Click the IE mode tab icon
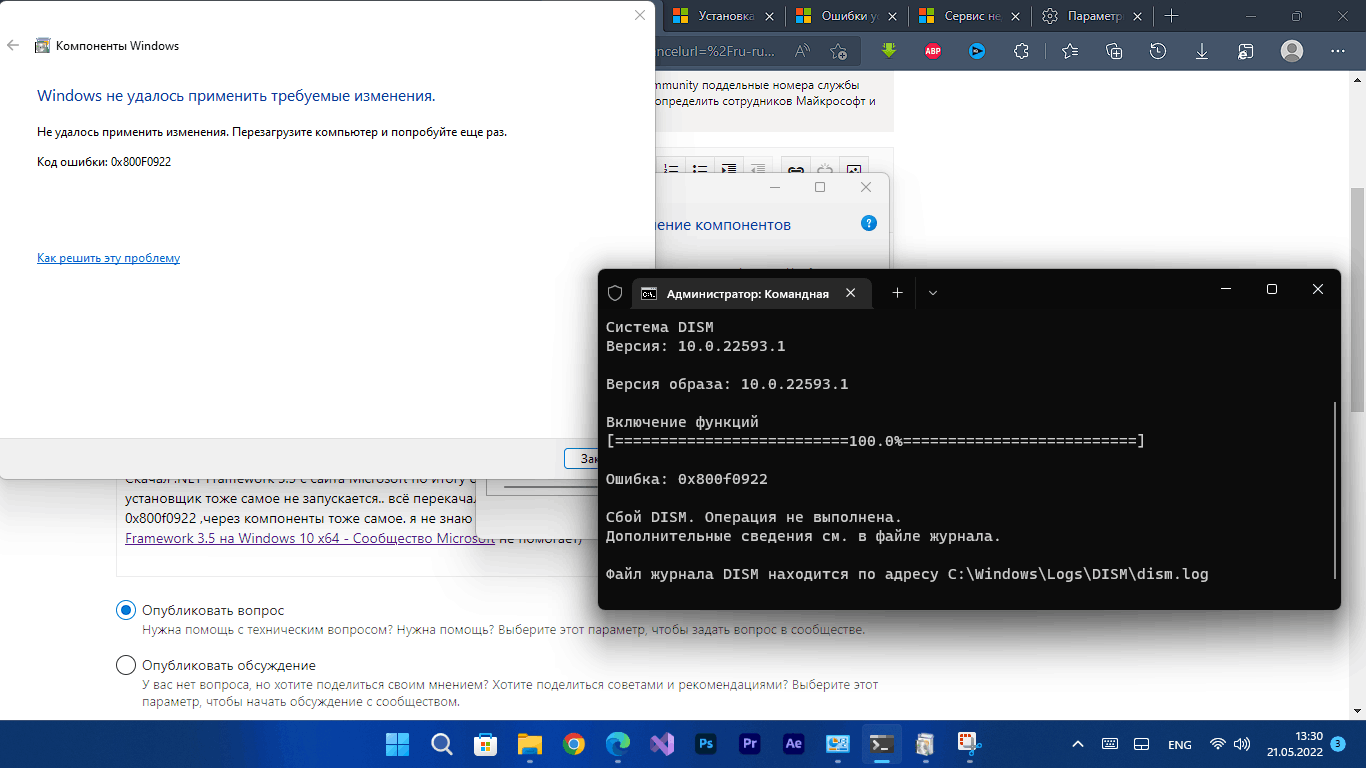This screenshot has width=1366, height=768. [x=1245, y=51]
